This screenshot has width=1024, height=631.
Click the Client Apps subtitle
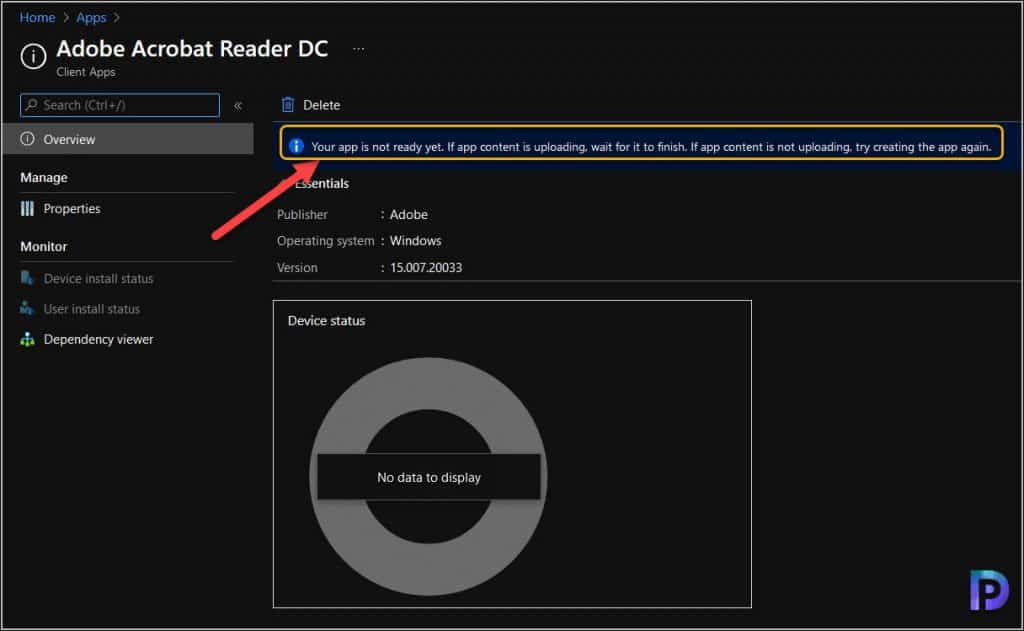point(86,72)
